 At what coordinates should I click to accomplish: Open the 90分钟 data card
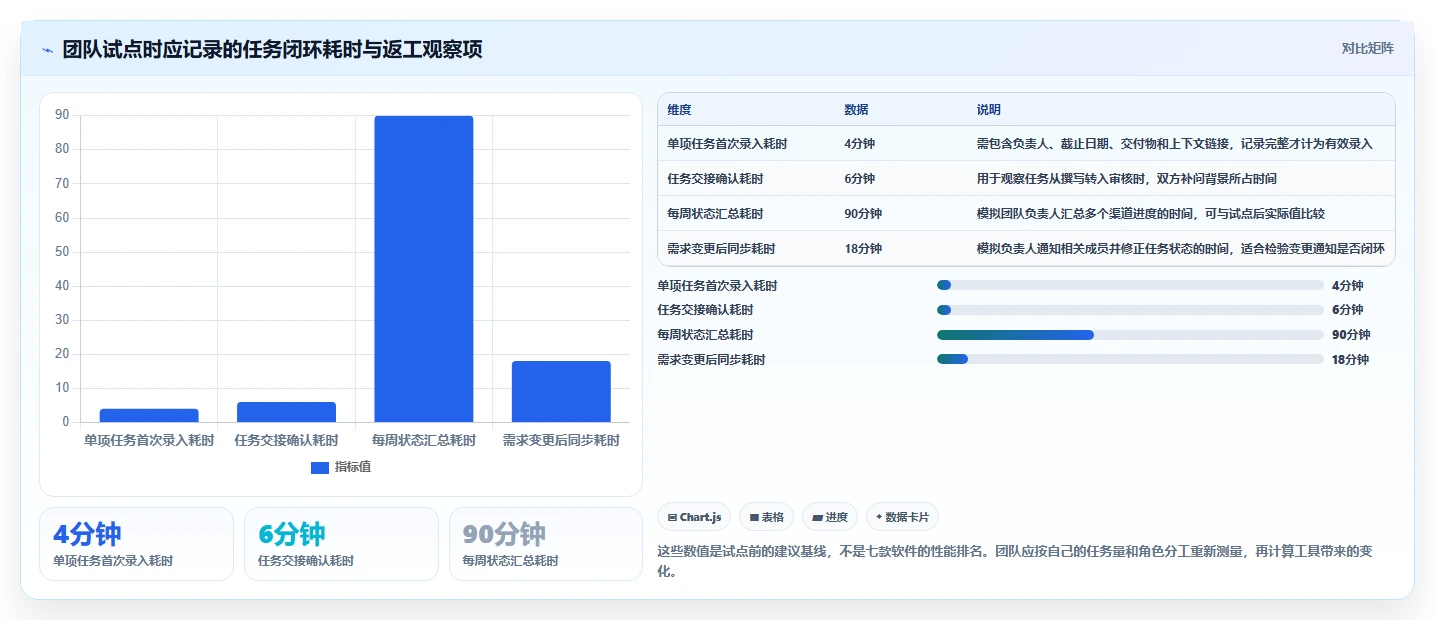pyautogui.click(x=546, y=544)
